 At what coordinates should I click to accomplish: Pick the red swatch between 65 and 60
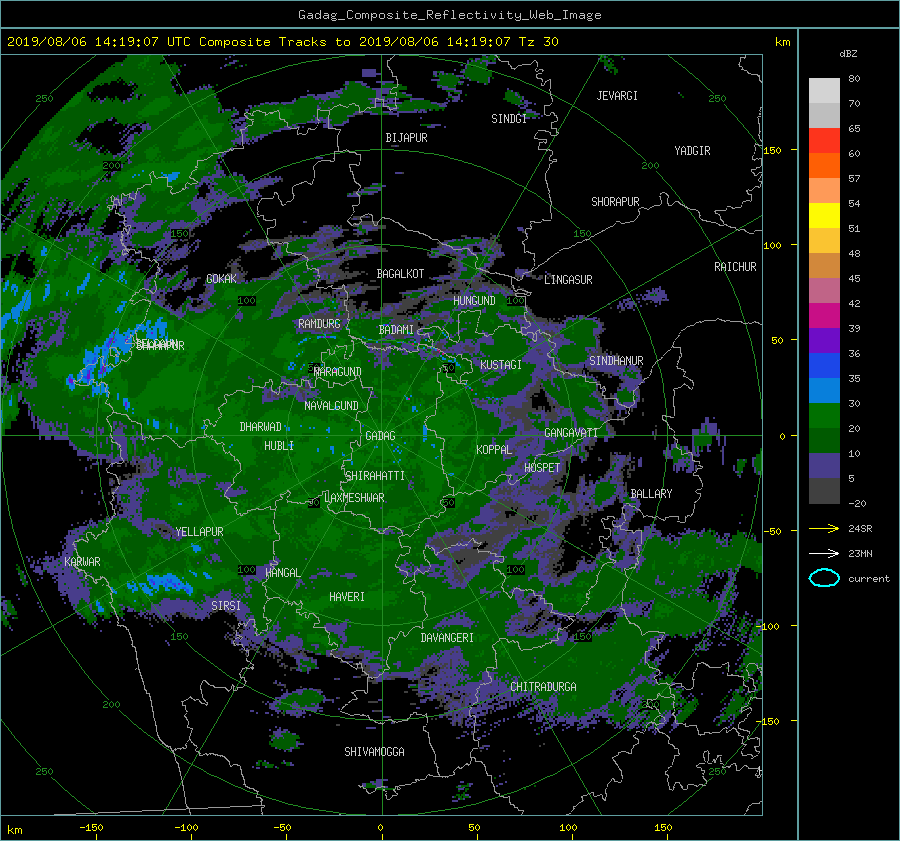[x=824, y=141]
